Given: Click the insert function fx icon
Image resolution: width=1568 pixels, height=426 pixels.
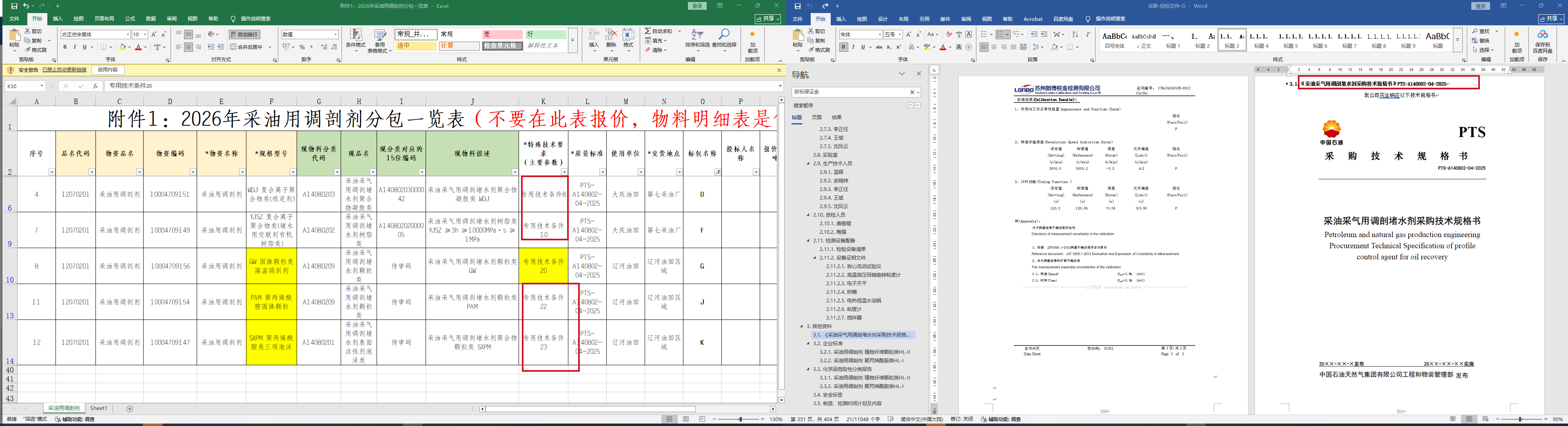Looking at the screenshot, I should [95, 86].
